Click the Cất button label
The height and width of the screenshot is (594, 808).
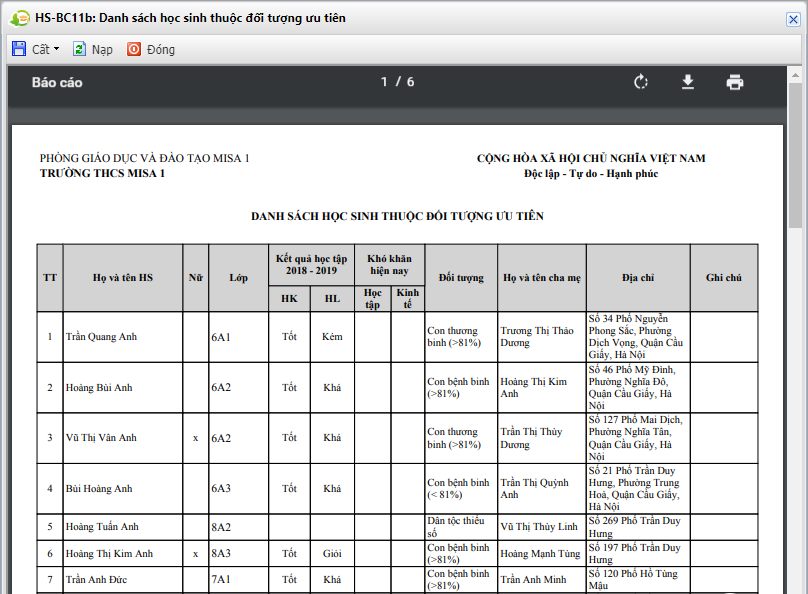coord(41,49)
